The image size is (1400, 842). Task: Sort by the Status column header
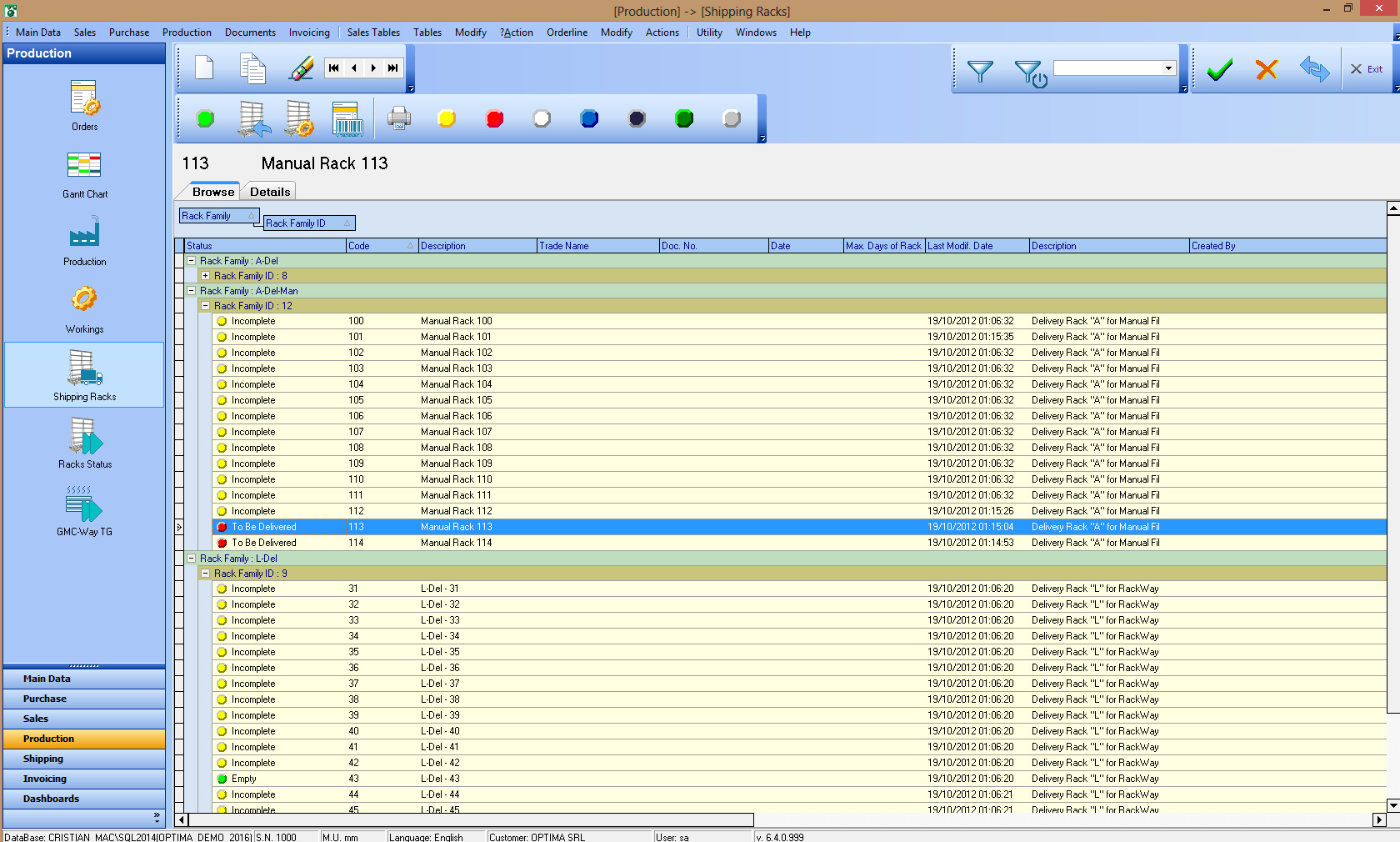pos(265,246)
